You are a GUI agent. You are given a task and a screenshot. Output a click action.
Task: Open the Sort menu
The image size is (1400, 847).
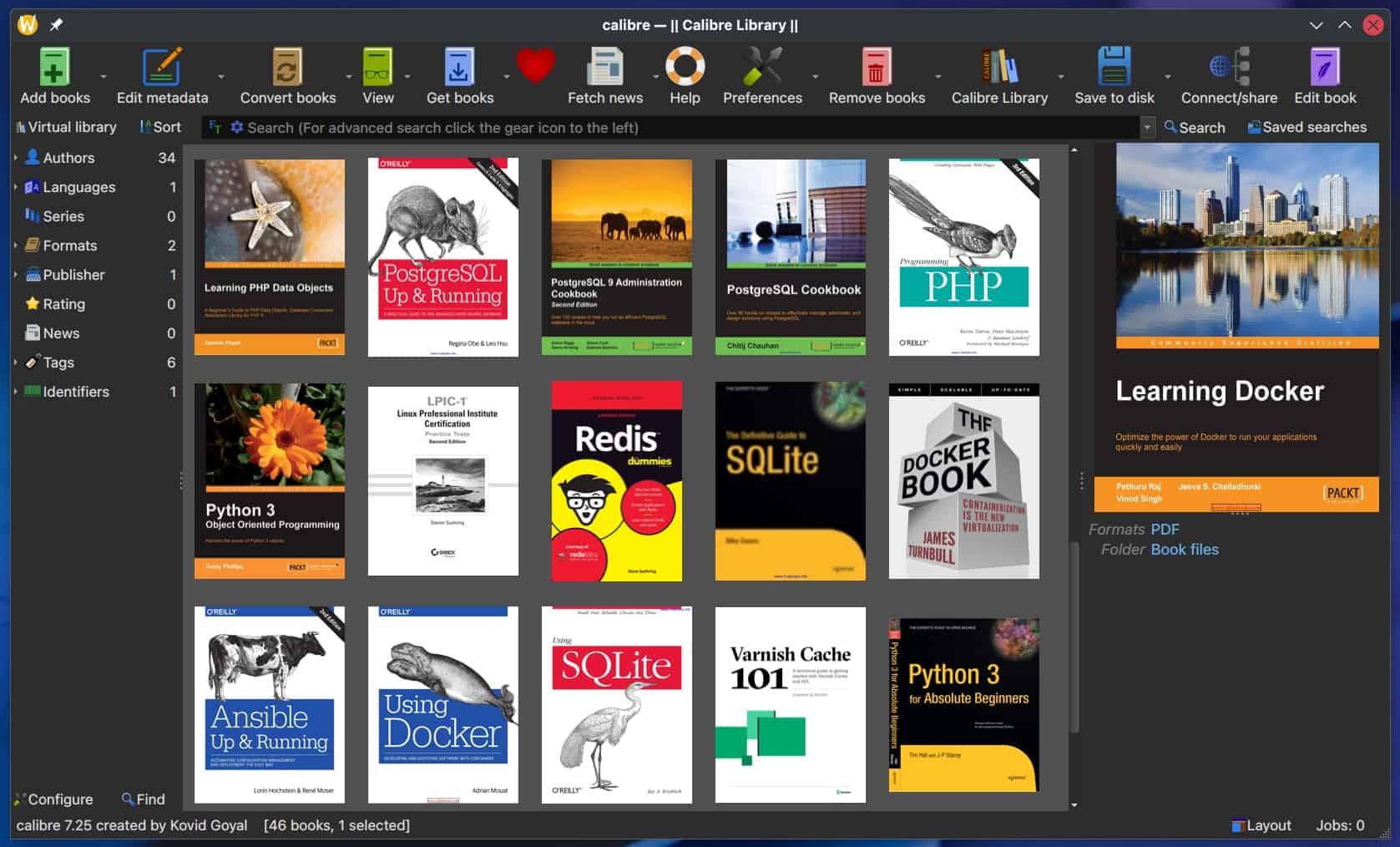coord(160,126)
